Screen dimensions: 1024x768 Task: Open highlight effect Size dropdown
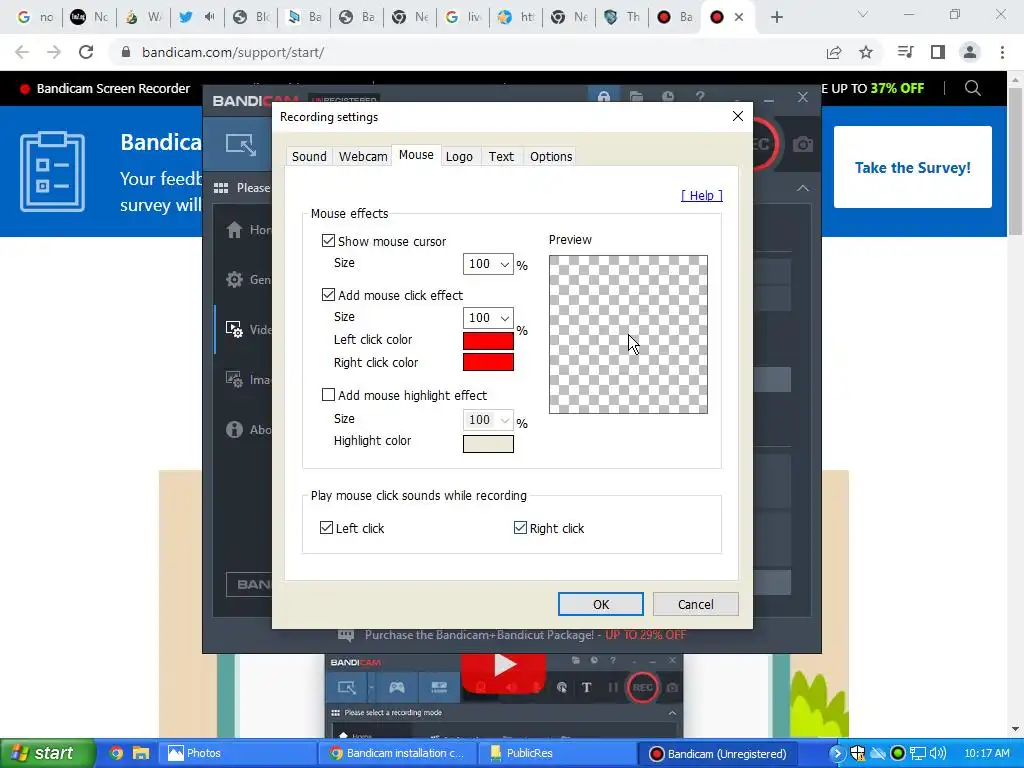click(x=488, y=420)
